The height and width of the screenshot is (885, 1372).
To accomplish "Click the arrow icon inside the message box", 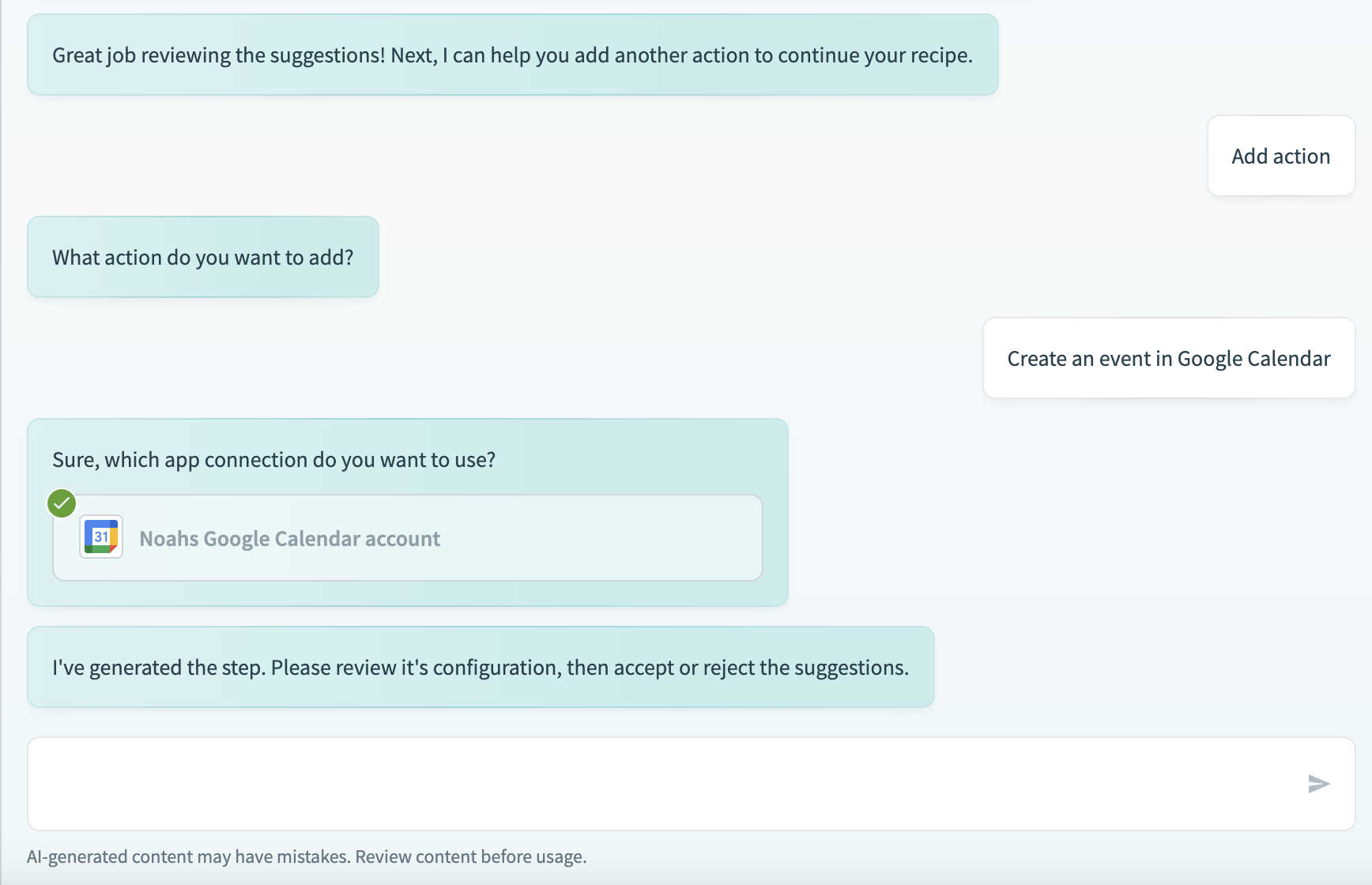I will coord(1318,784).
